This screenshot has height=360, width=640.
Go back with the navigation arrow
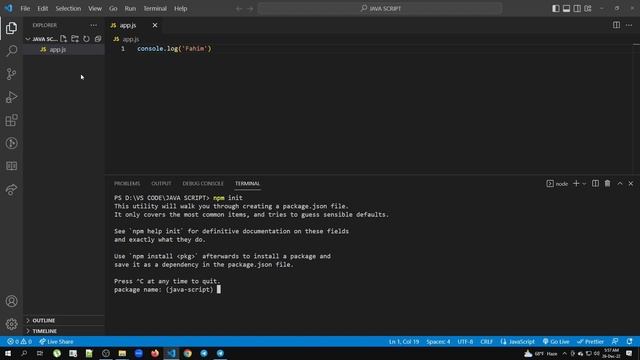tap(239, 9)
